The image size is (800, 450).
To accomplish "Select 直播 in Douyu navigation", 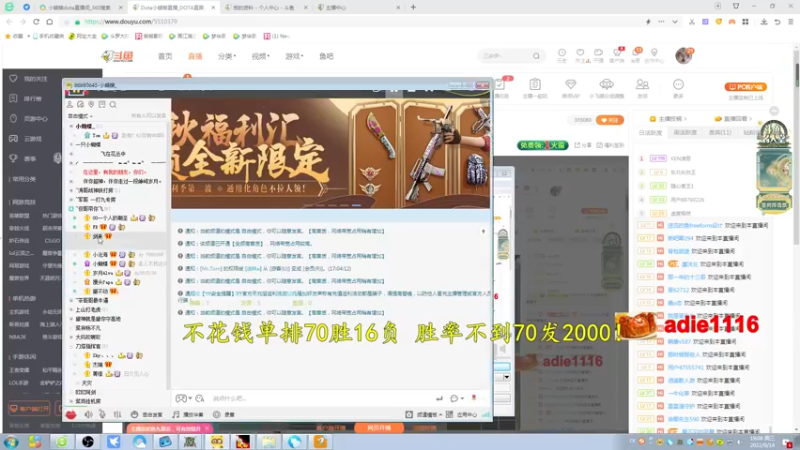I will click(x=195, y=56).
